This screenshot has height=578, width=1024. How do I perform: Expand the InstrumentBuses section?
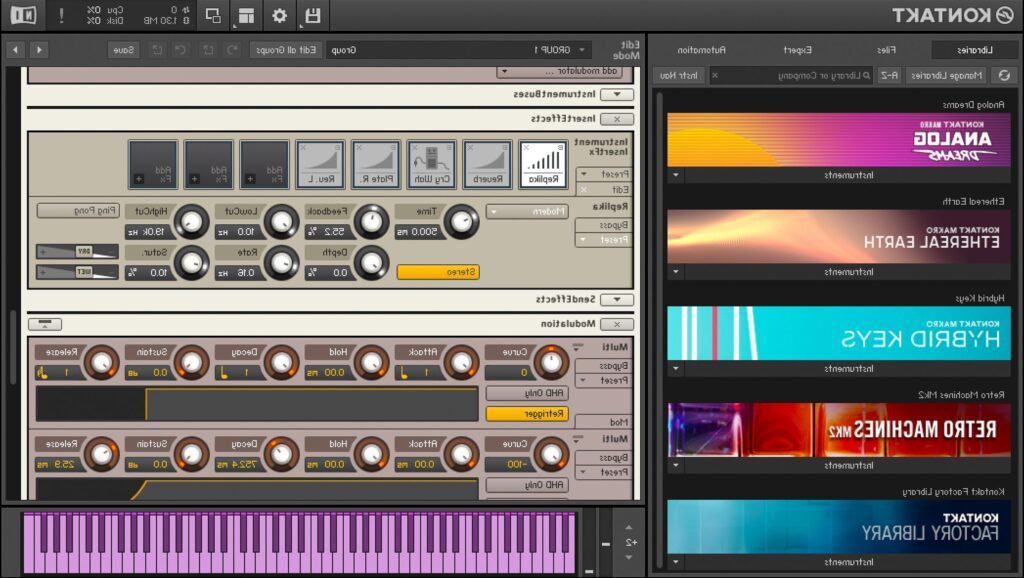(616, 95)
